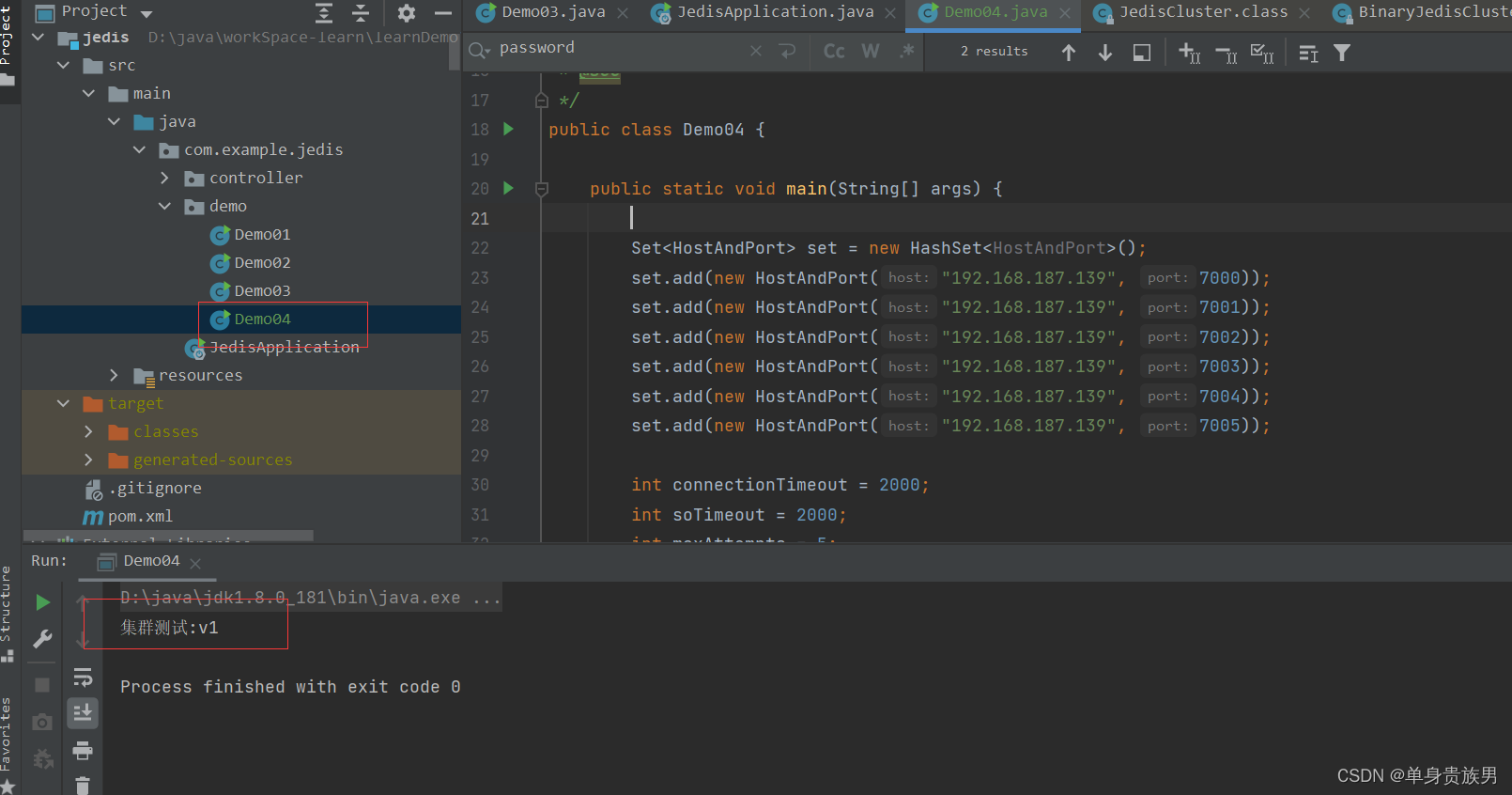This screenshot has height=795, width=1512.
Task: Clear the search field with the X icon
Action: [x=756, y=51]
